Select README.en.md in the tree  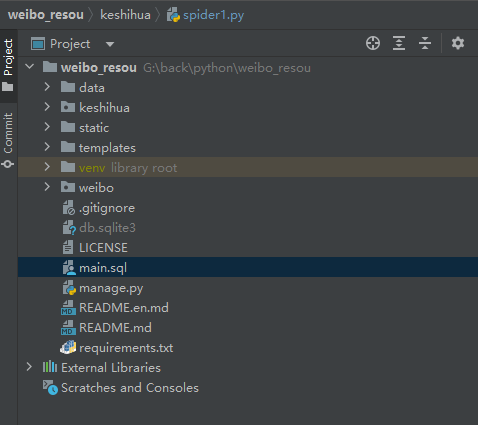click(x=124, y=308)
